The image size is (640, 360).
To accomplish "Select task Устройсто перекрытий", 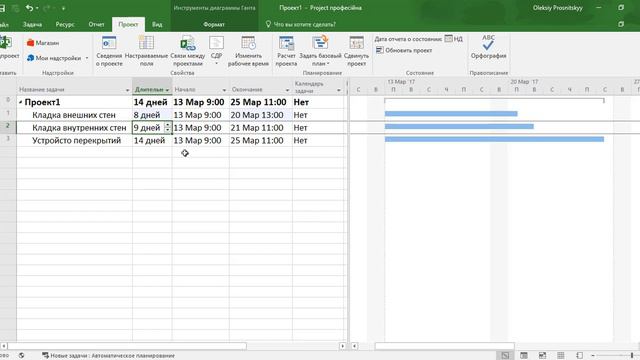I will click(x=76, y=140).
